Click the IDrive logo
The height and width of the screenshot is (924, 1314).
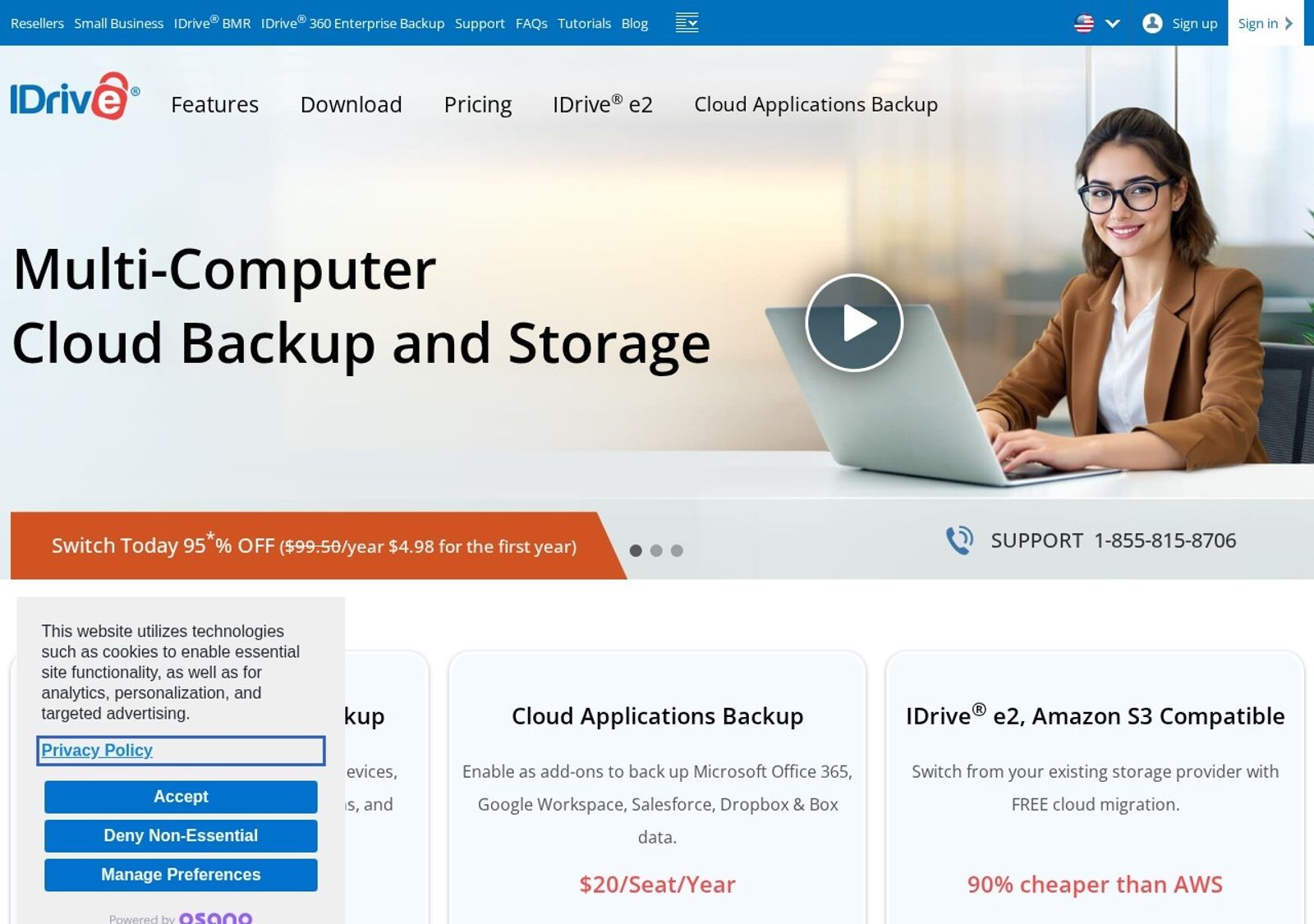tap(75, 97)
